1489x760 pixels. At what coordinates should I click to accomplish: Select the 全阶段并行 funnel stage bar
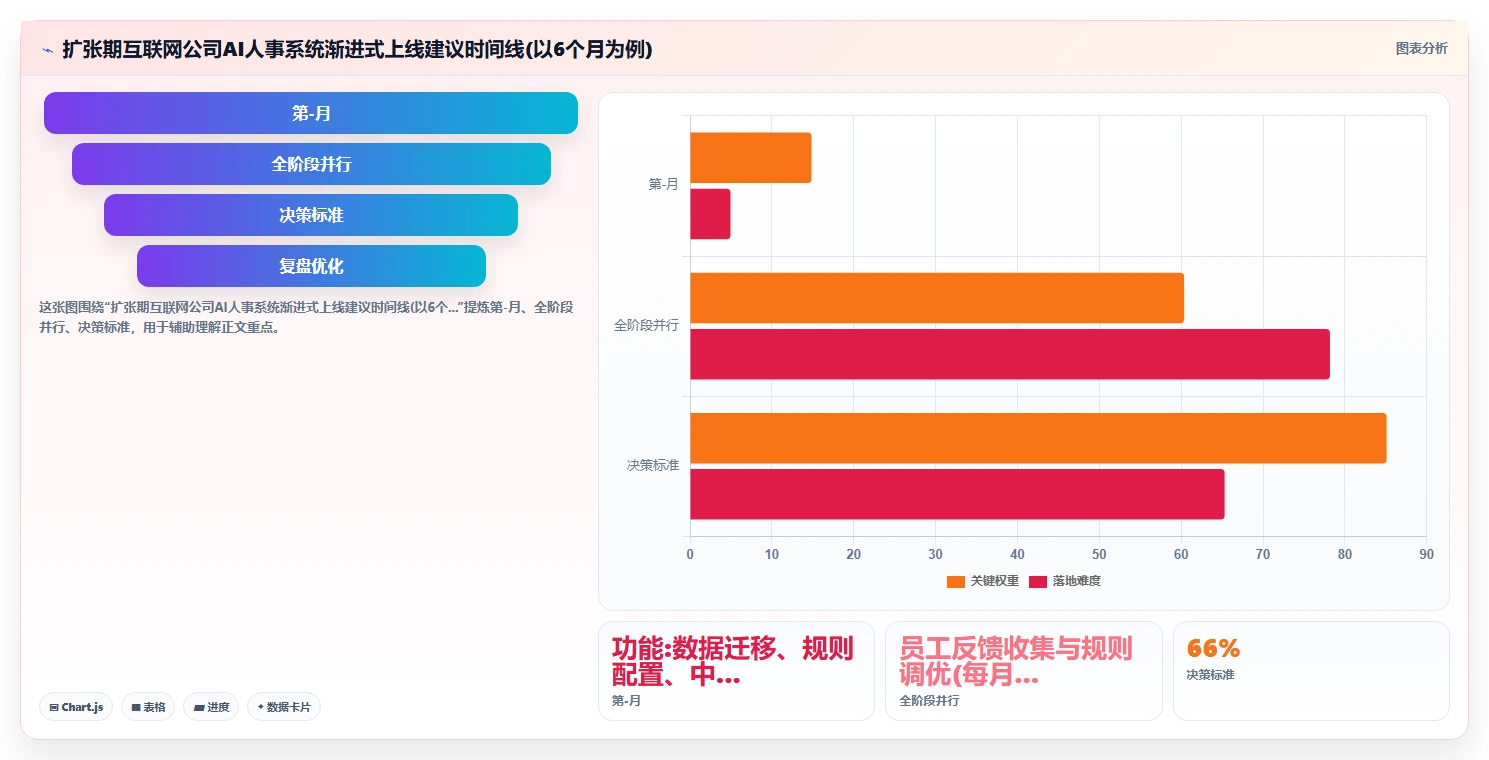(311, 164)
